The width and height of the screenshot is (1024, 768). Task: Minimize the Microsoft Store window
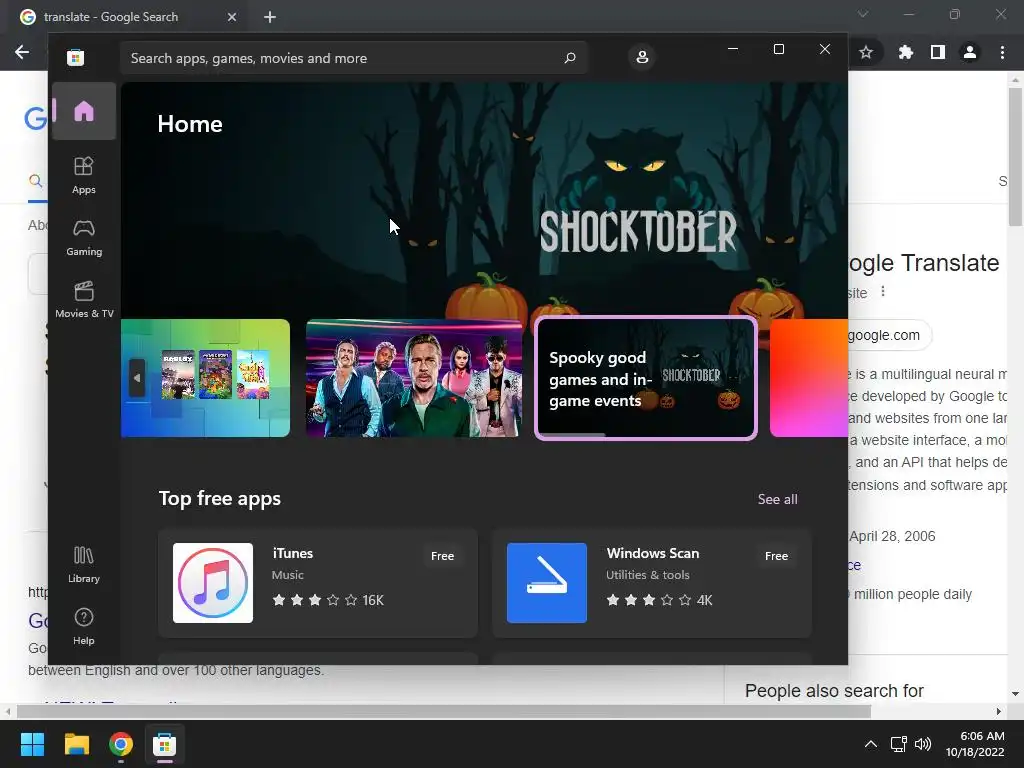(x=733, y=49)
